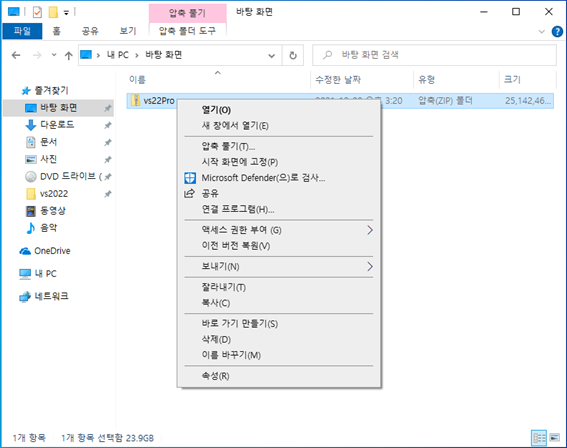Click the 바탕 화면 검색 search box
Viewport: 567px width, 448px height.
point(434,55)
